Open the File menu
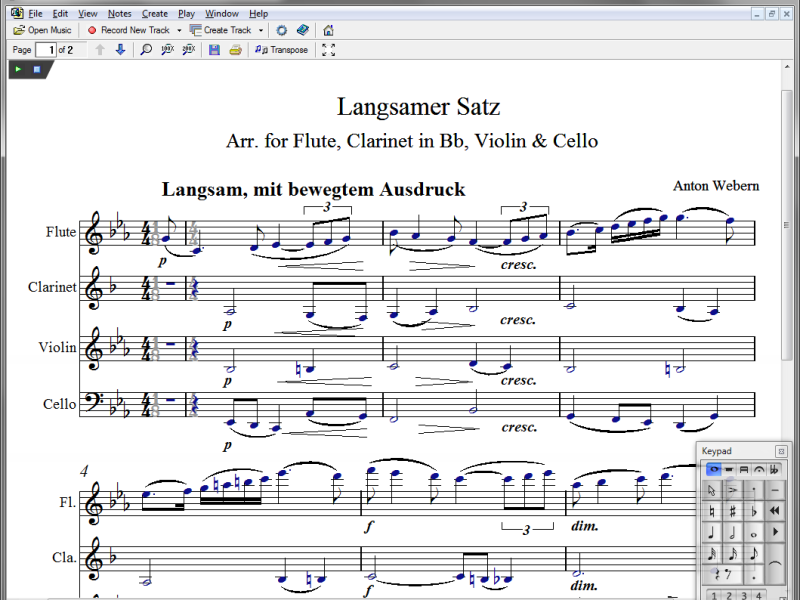The image size is (800, 600). pos(35,14)
